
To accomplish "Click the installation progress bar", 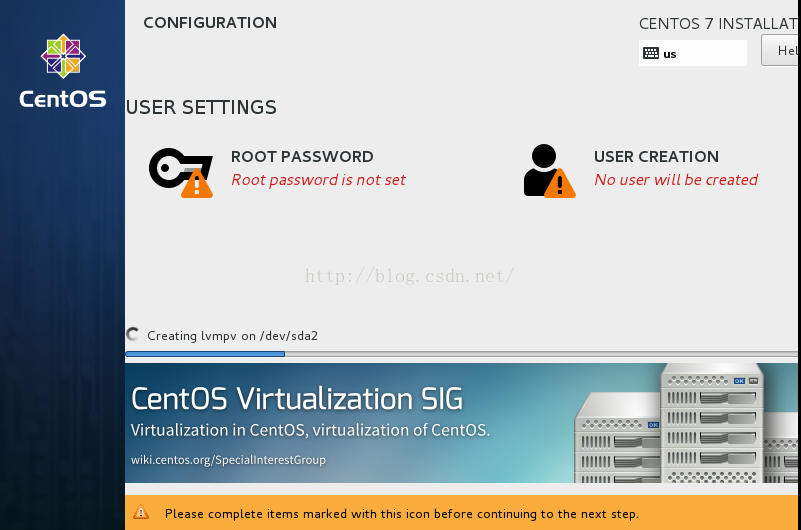I will tap(461, 353).
